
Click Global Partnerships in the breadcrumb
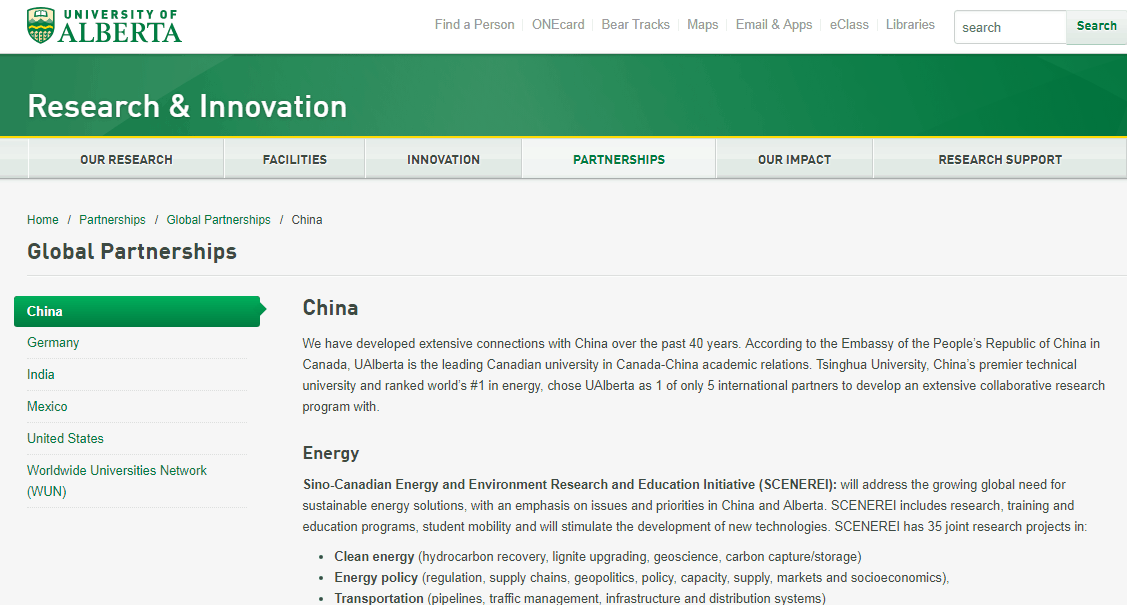click(218, 220)
